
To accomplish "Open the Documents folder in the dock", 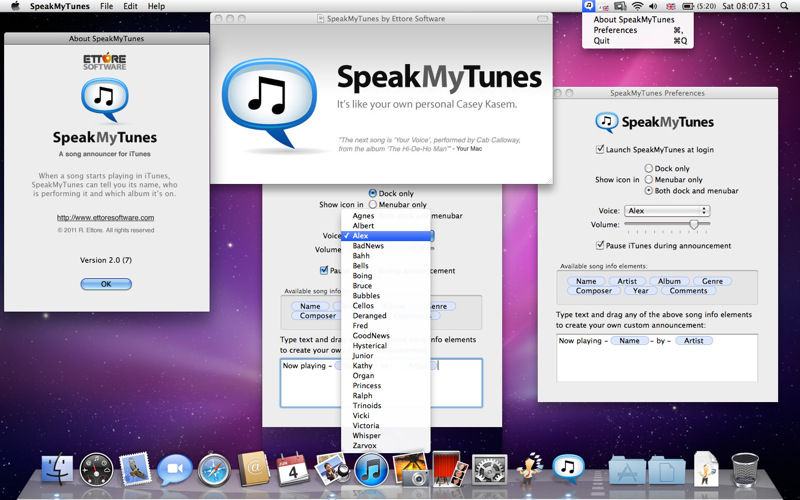I will click(x=667, y=470).
